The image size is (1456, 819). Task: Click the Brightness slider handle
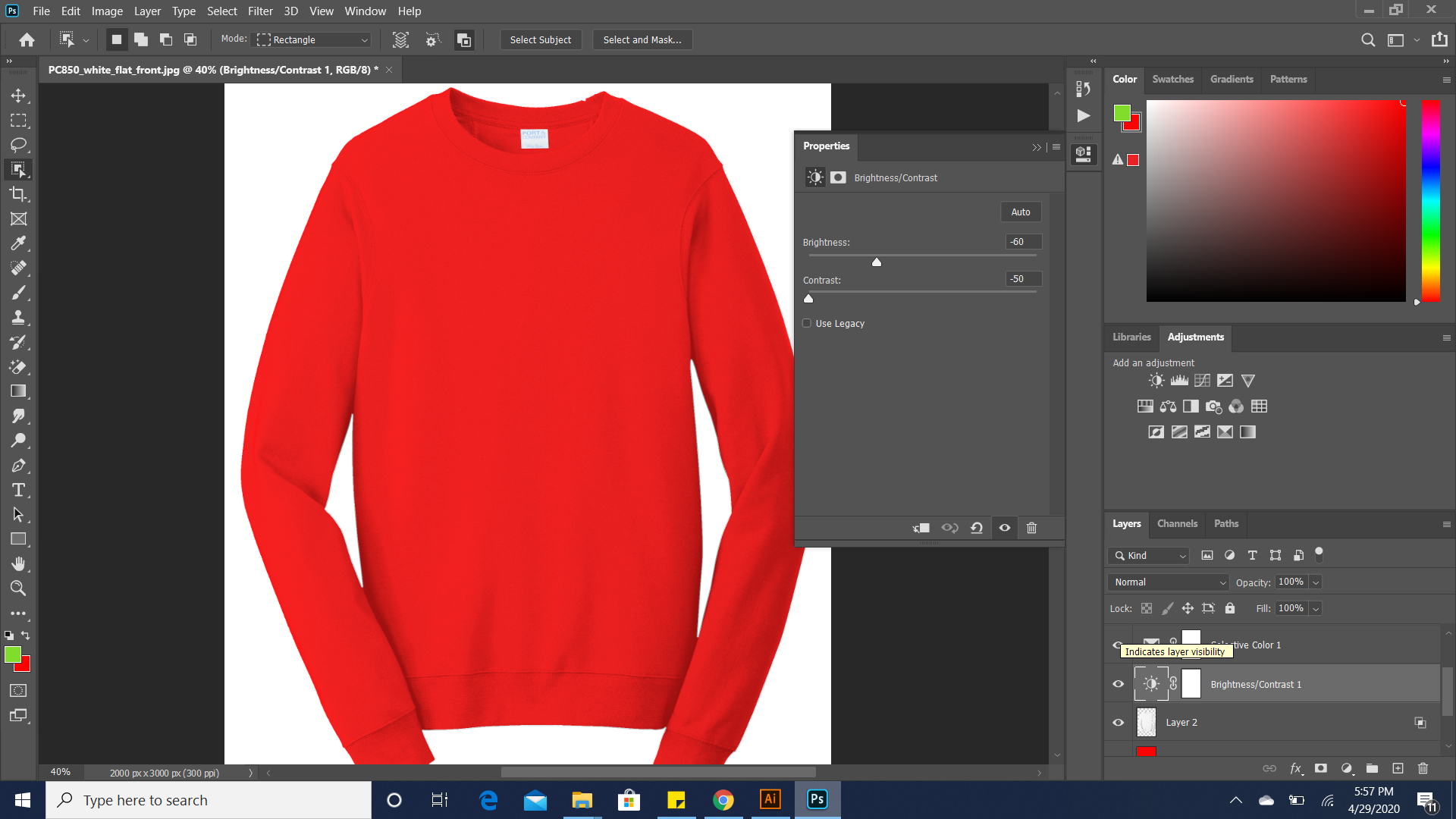click(x=877, y=262)
